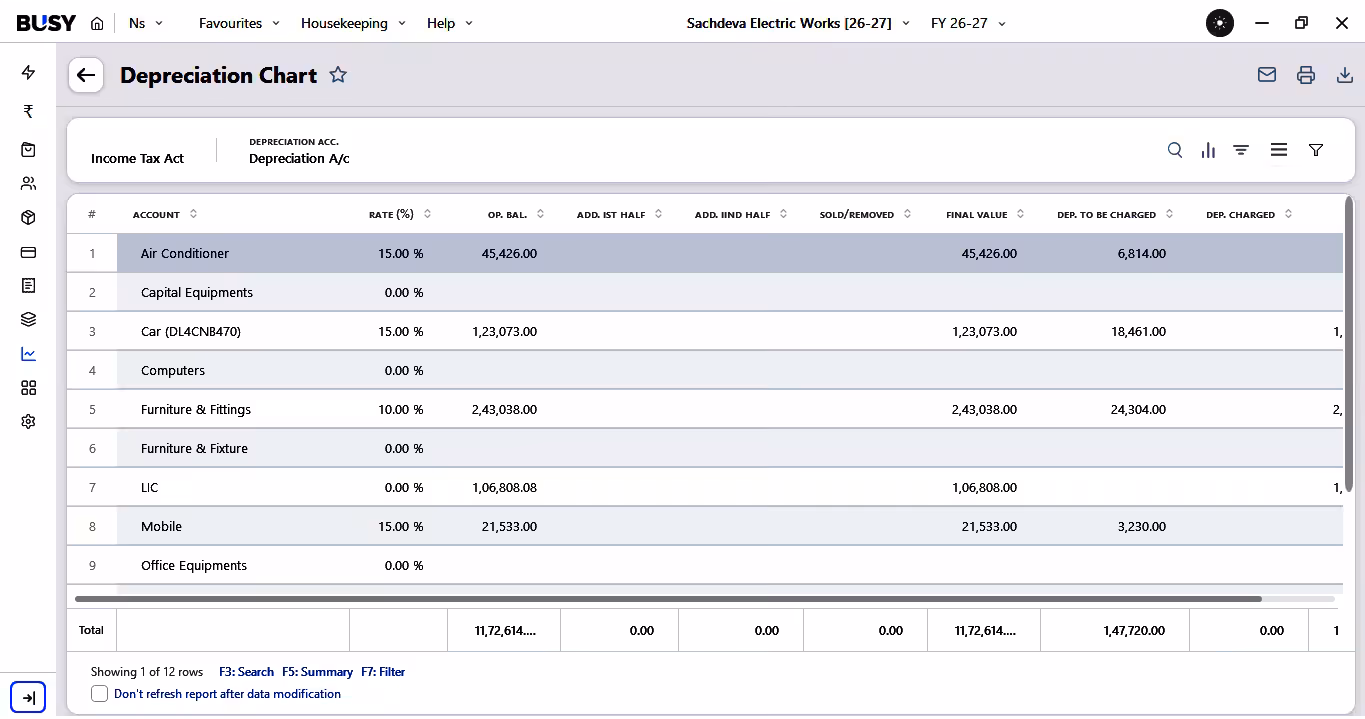Click the 24,304.00 depreciation cell
Image resolution: width=1365 pixels, height=719 pixels.
[1138, 410]
